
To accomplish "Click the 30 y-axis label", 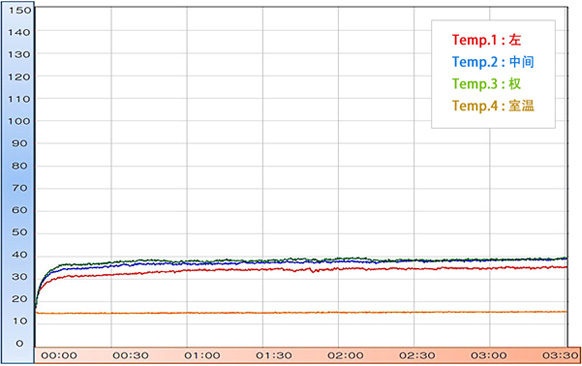I will pos(20,277).
